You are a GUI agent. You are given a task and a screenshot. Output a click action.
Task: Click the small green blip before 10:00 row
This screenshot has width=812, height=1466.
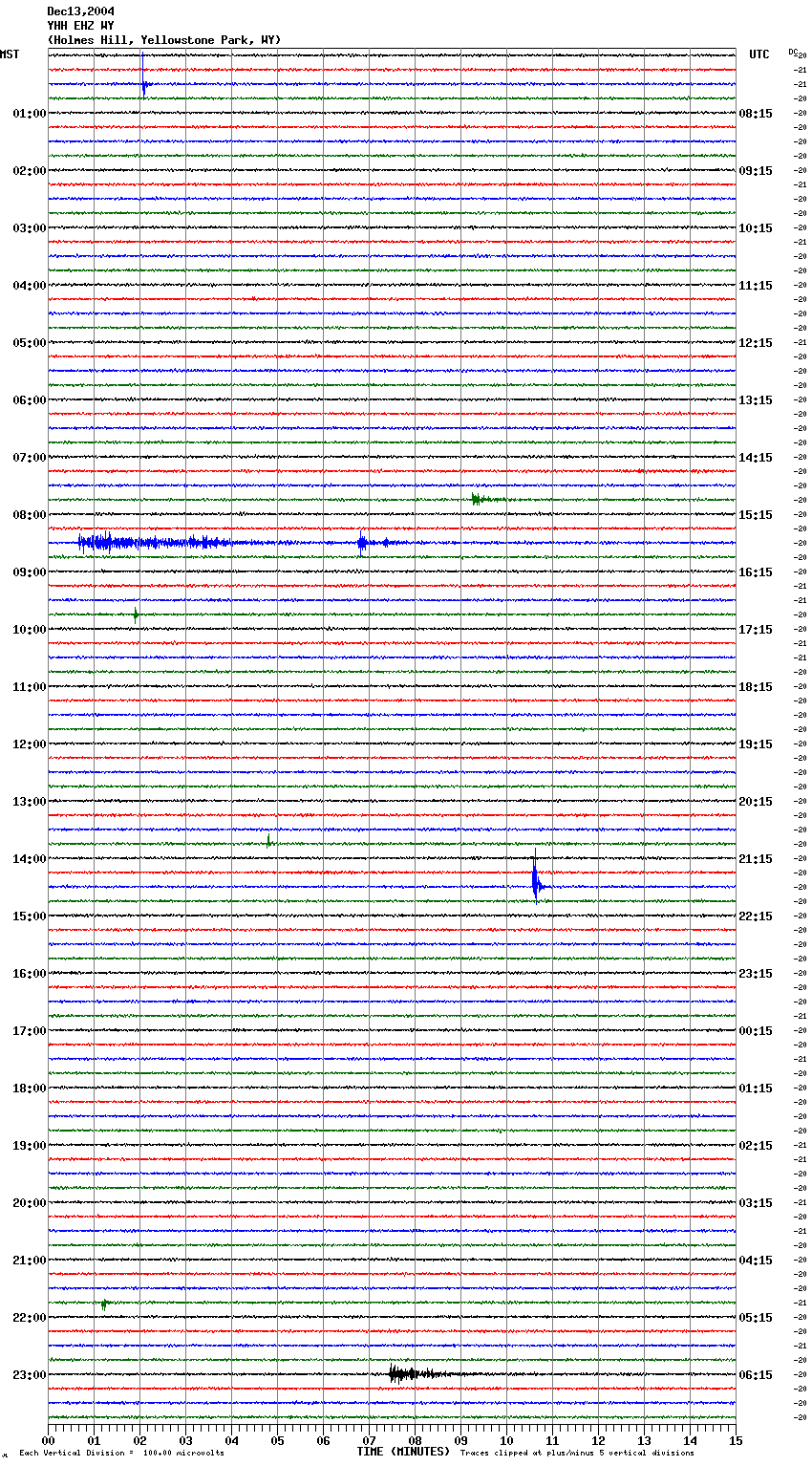coord(136,614)
